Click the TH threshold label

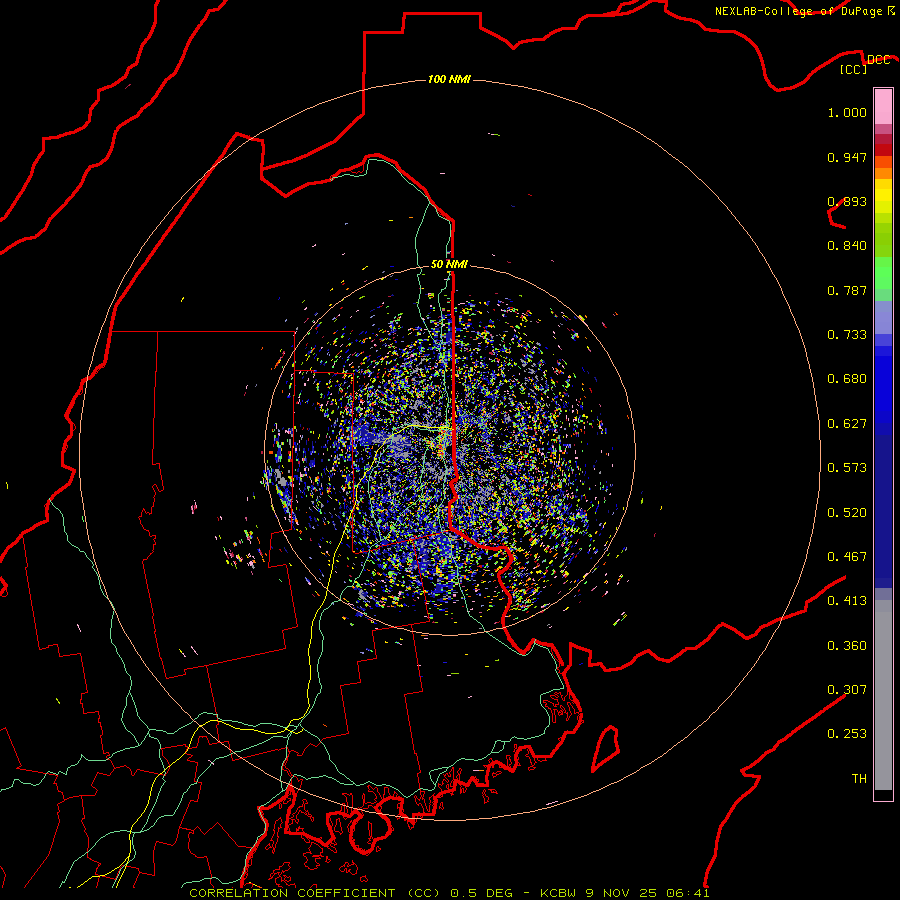click(x=859, y=779)
